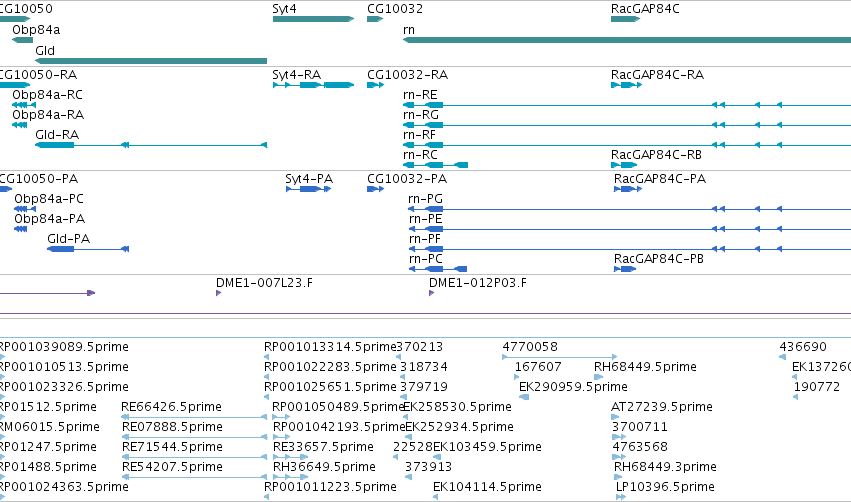Open the CG10050-RA transcript label
Image resolution: width=851 pixels, height=502 pixels.
pyautogui.click(x=38, y=75)
